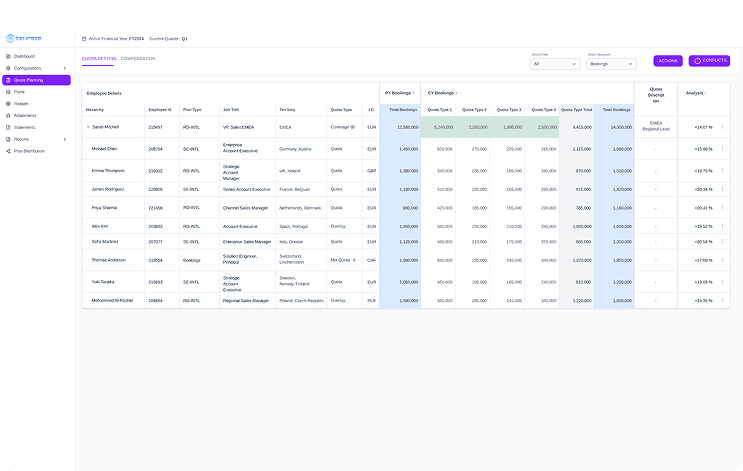Expand the PY Bookings column group
This screenshot has width=743, height=471.
click(414, 92)
